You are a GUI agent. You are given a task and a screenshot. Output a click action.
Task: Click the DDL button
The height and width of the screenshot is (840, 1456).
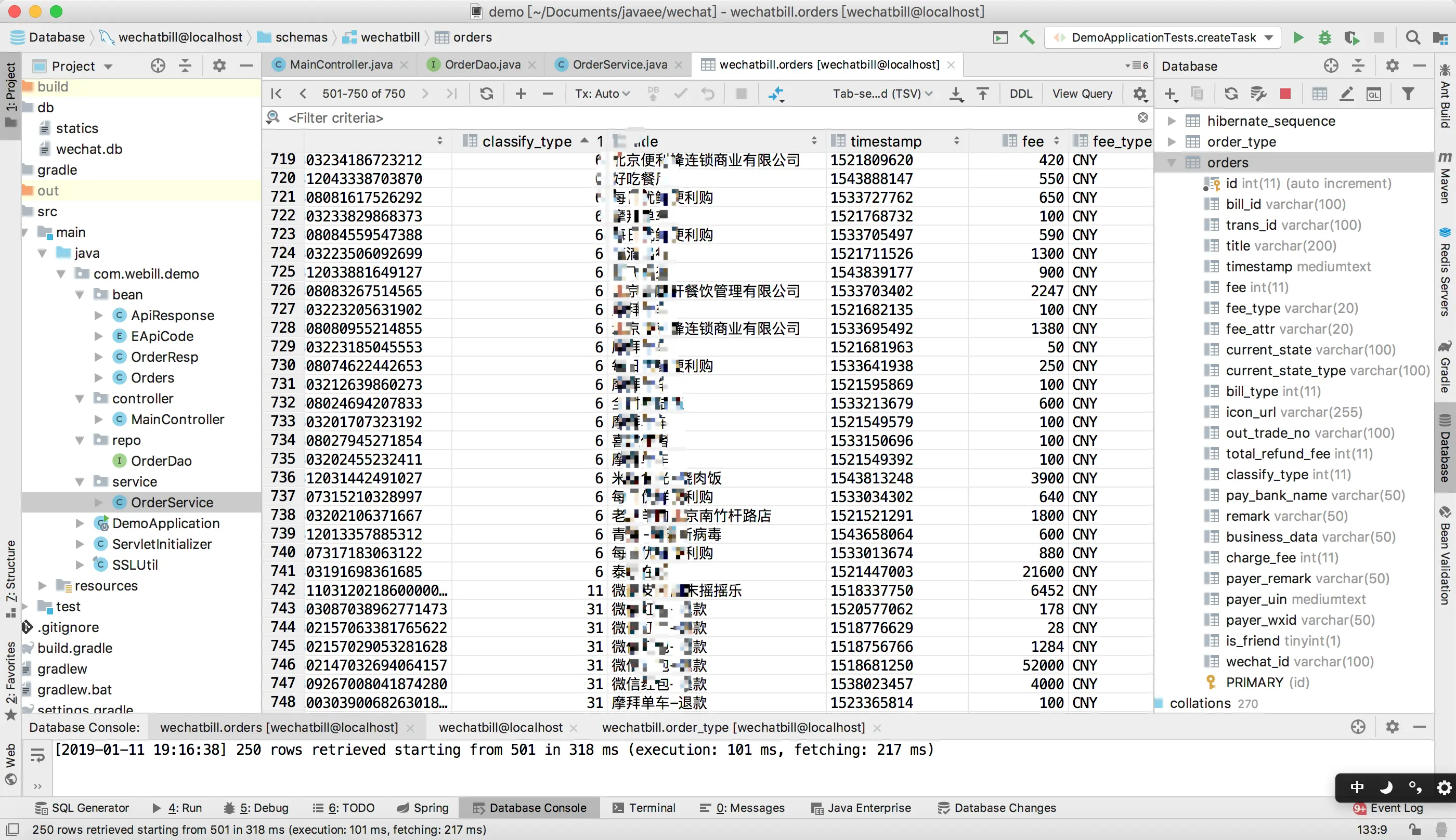(1020, 94)
